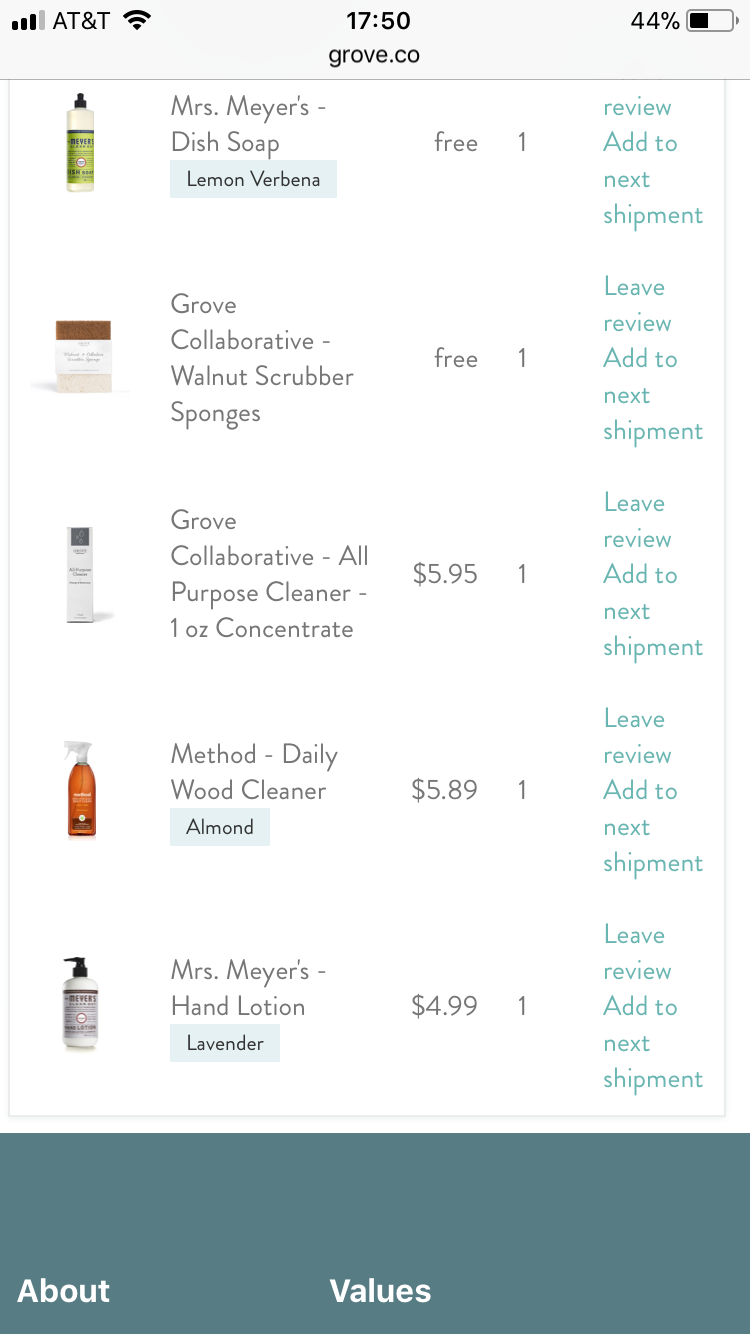The image size is (750, 1334).
Task: Add Mrs. Meyer's Dish Soap to next shipment
Action: [652, 179]
